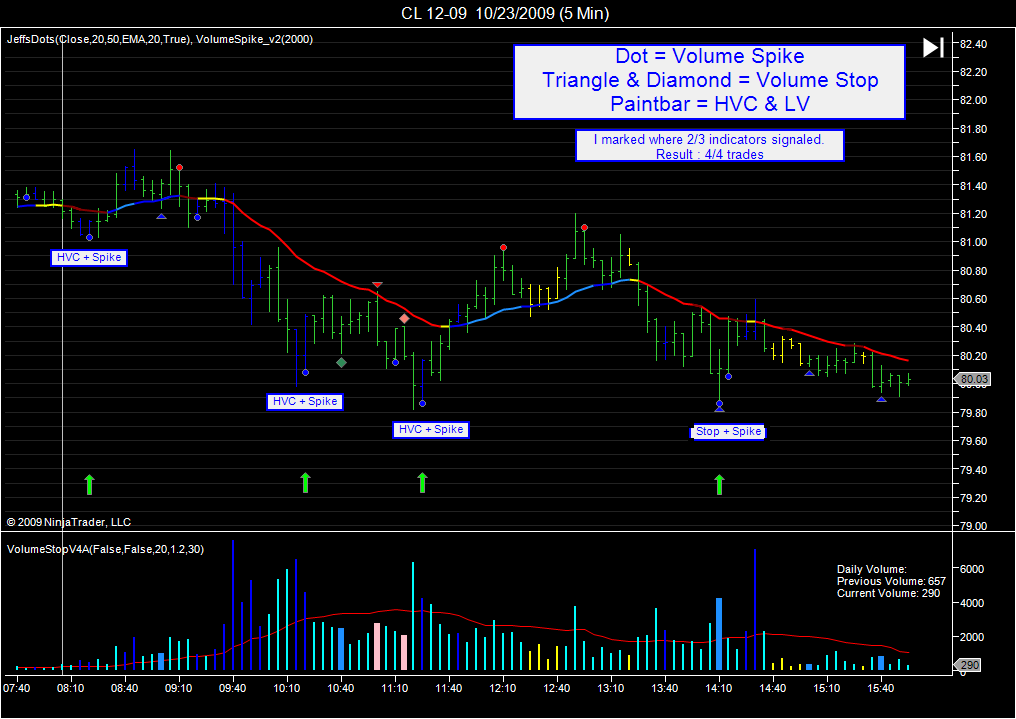Image resolution: width=1016 pixels, height=719 pixels.
Task: Select the blue triangle below Stop + Spike low
Action: click(x=719, y=409)
